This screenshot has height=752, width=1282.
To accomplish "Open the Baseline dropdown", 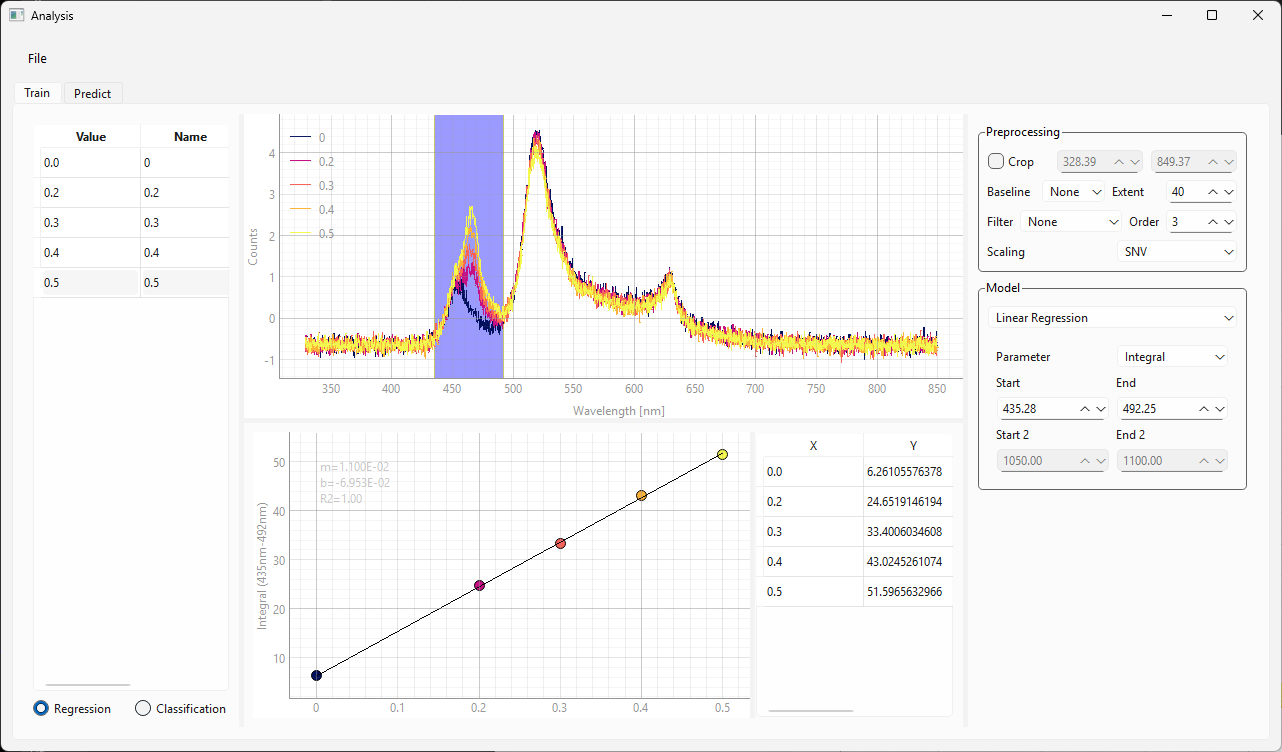I will [x=1074, y=192].
